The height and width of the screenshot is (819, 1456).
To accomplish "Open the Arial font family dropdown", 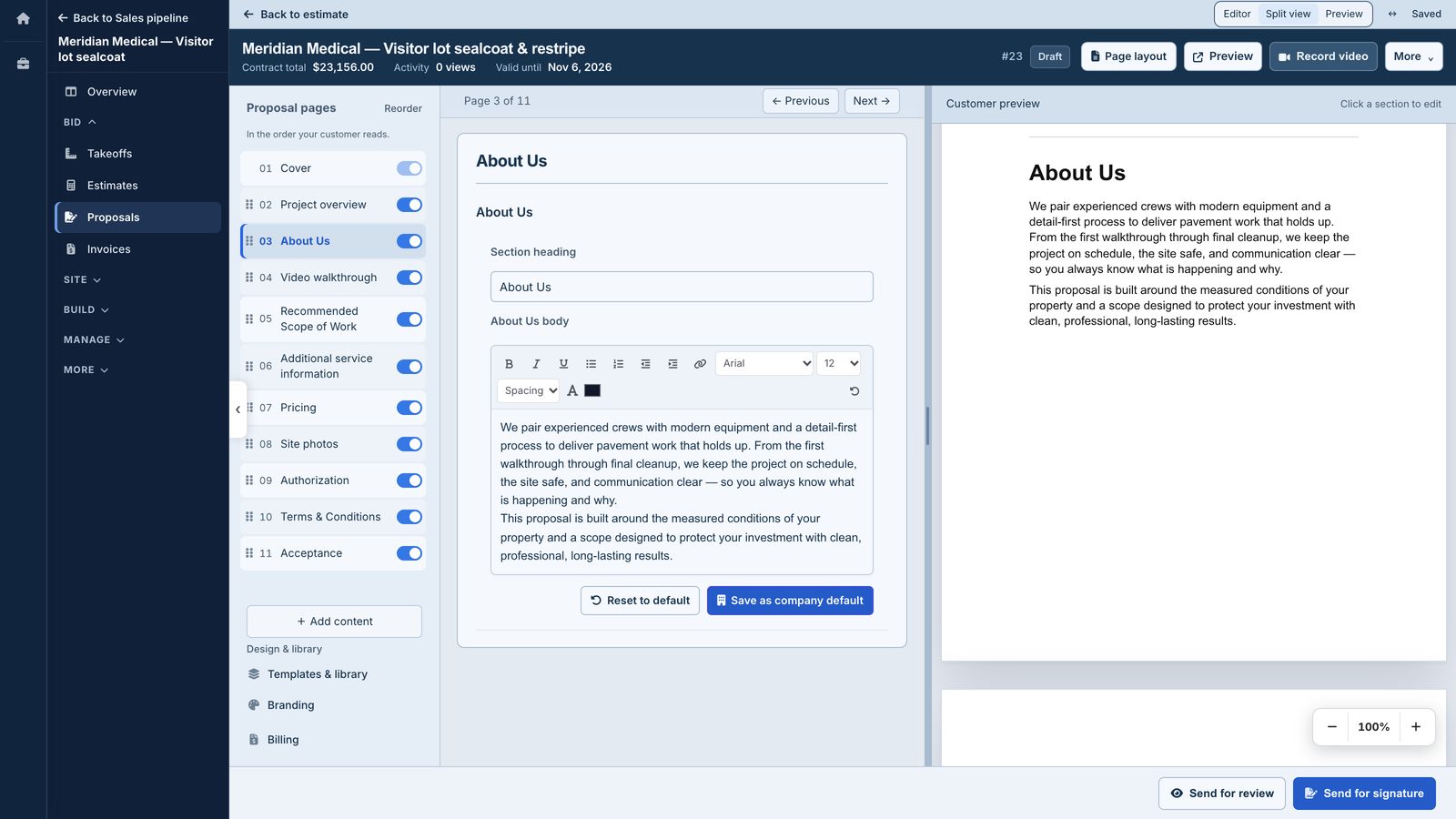I will coord(764,363).
